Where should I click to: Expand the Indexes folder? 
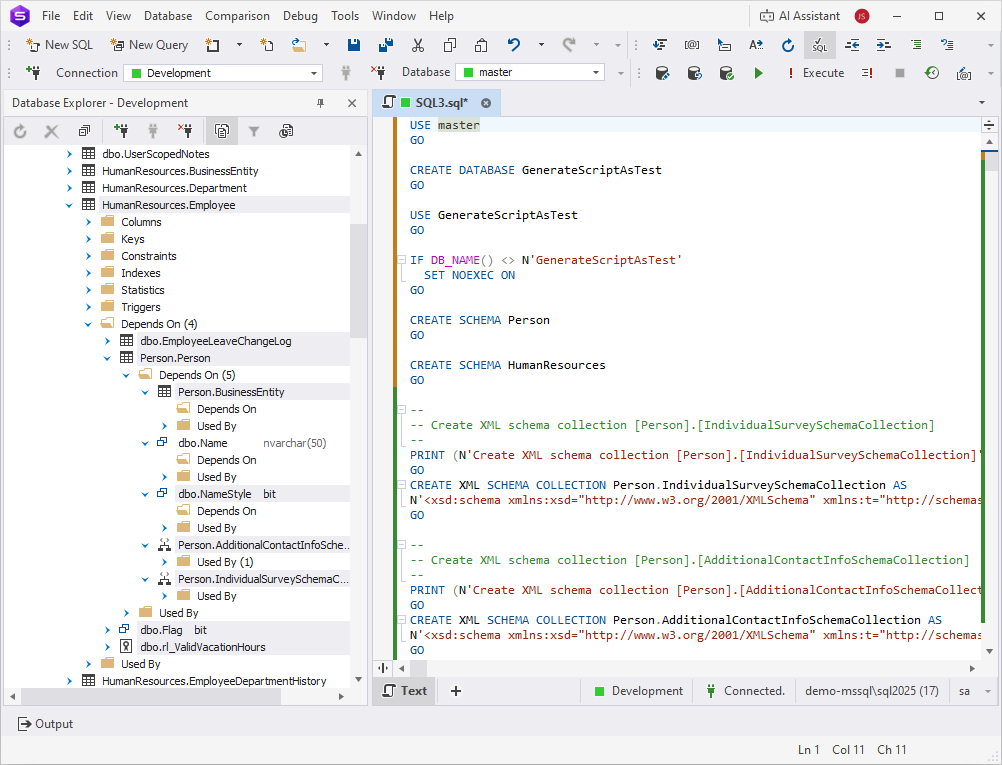coord(88,273)
